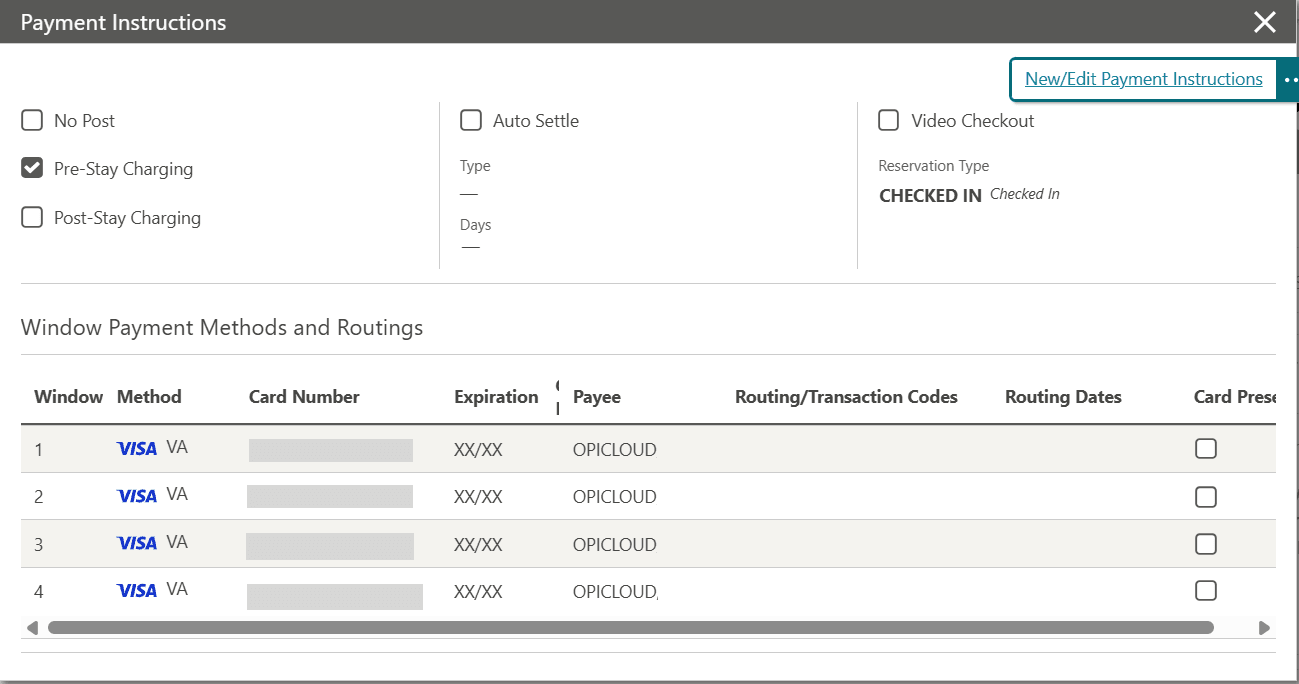Click XX/XX expiration in window 4 row
Image resolution: width=1299 pixels, height=684 pixels.
pos(478,592)
